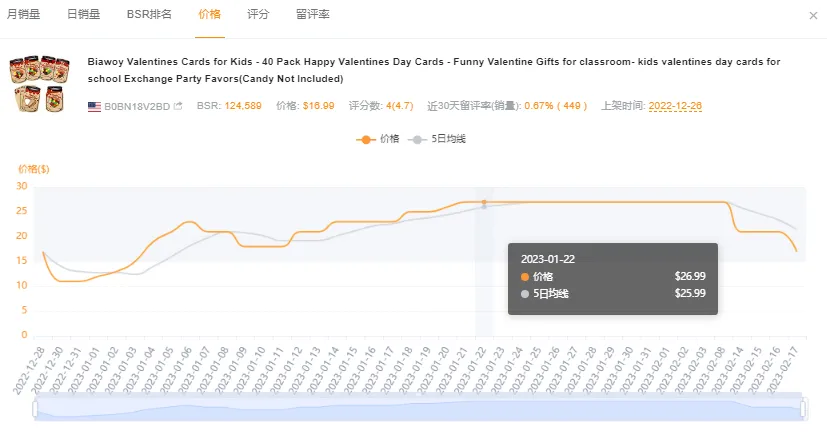Open the product thumbnail image

(x=40, y=83)
